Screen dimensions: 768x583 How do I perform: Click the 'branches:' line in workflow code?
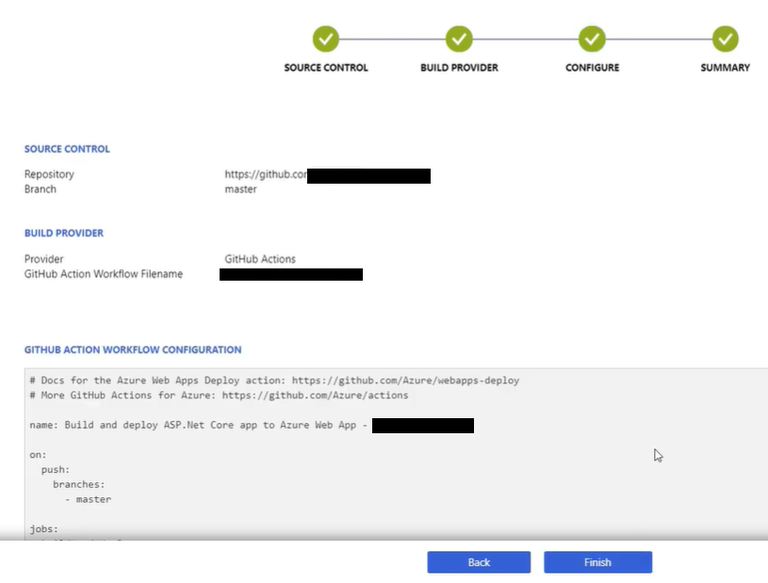(x=79, y=484)
